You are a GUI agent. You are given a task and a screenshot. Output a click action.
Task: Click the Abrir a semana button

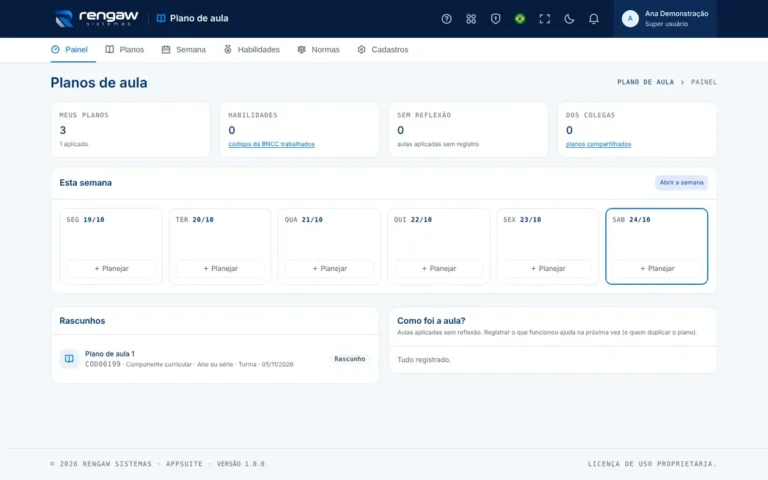tap(681, 183)
